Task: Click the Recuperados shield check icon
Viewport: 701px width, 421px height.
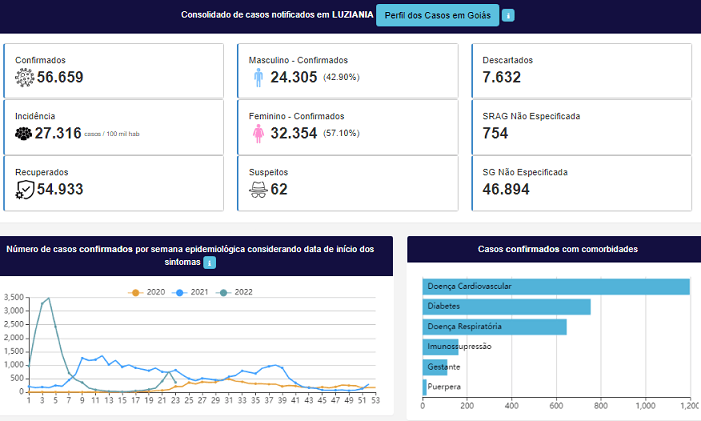Action: [x=24, y=189]
